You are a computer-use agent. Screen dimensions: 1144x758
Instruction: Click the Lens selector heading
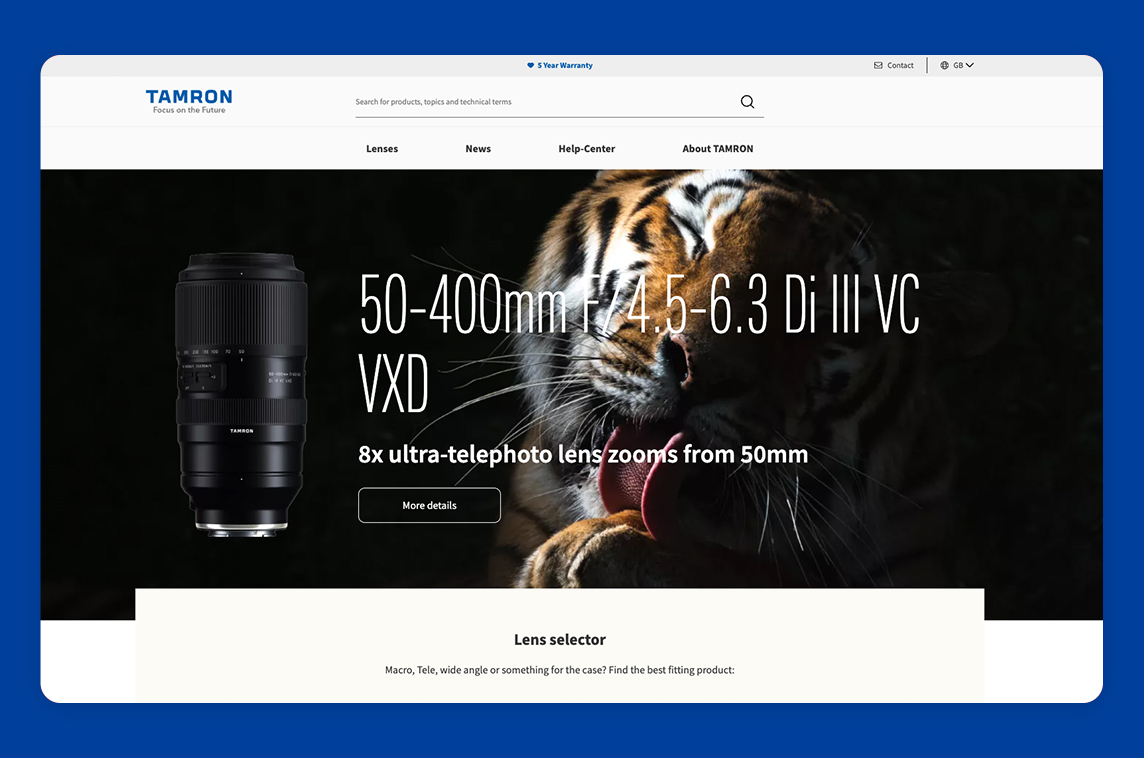pos(560,639)
